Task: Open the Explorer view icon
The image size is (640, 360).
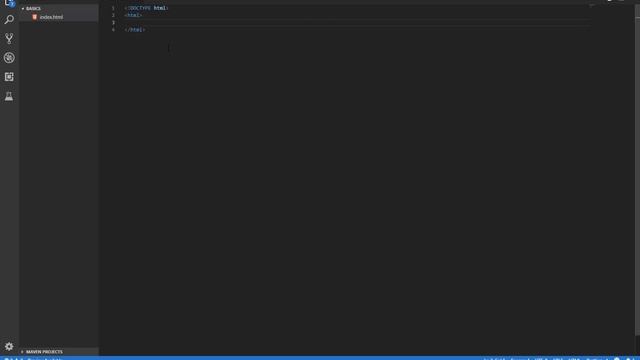Action: click(9, 3)
